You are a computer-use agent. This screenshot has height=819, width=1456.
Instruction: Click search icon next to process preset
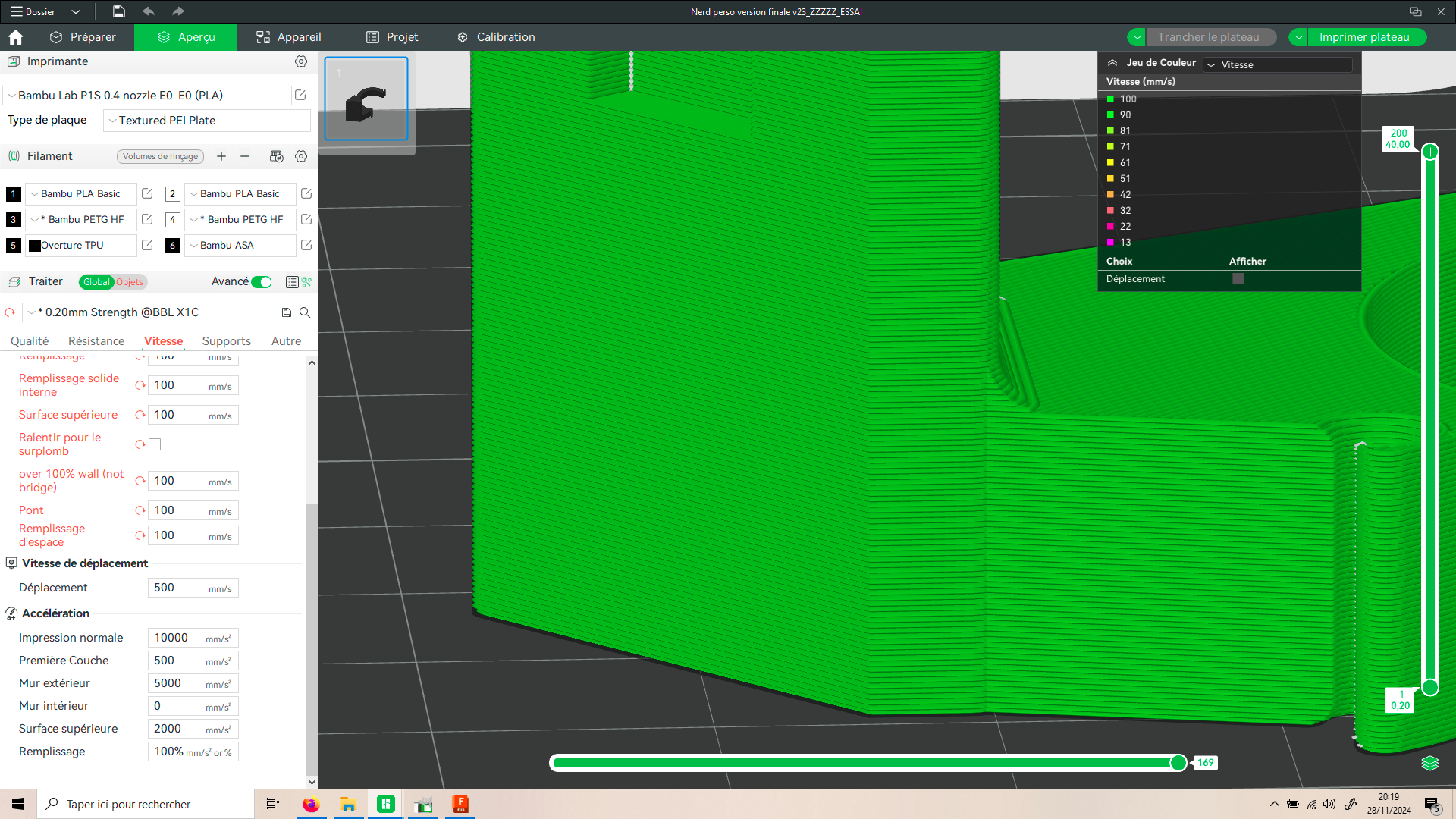coord(305,312)
